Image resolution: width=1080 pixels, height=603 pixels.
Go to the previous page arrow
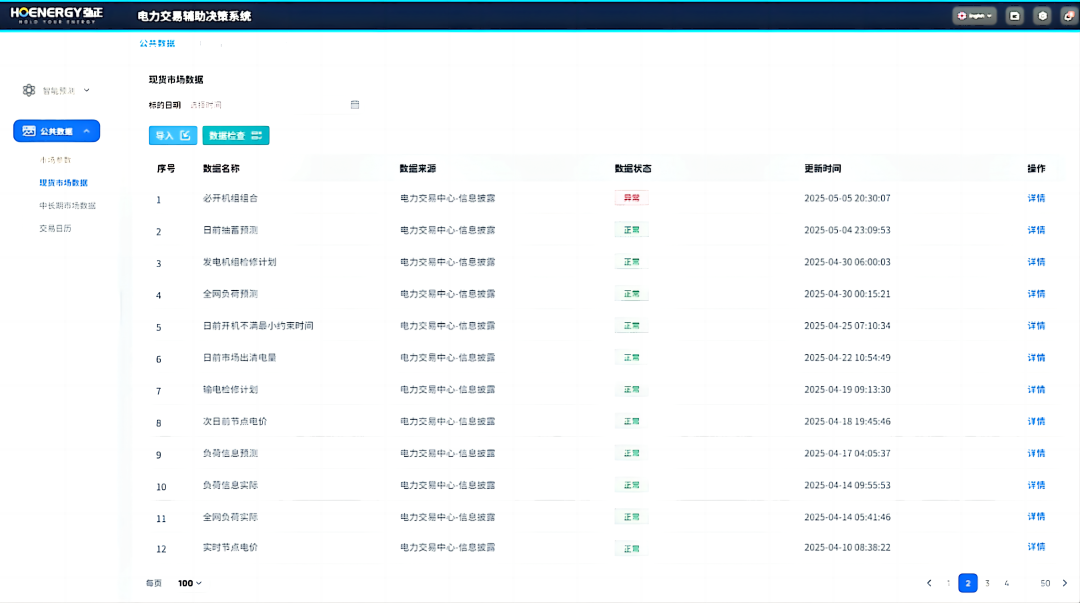929,583
